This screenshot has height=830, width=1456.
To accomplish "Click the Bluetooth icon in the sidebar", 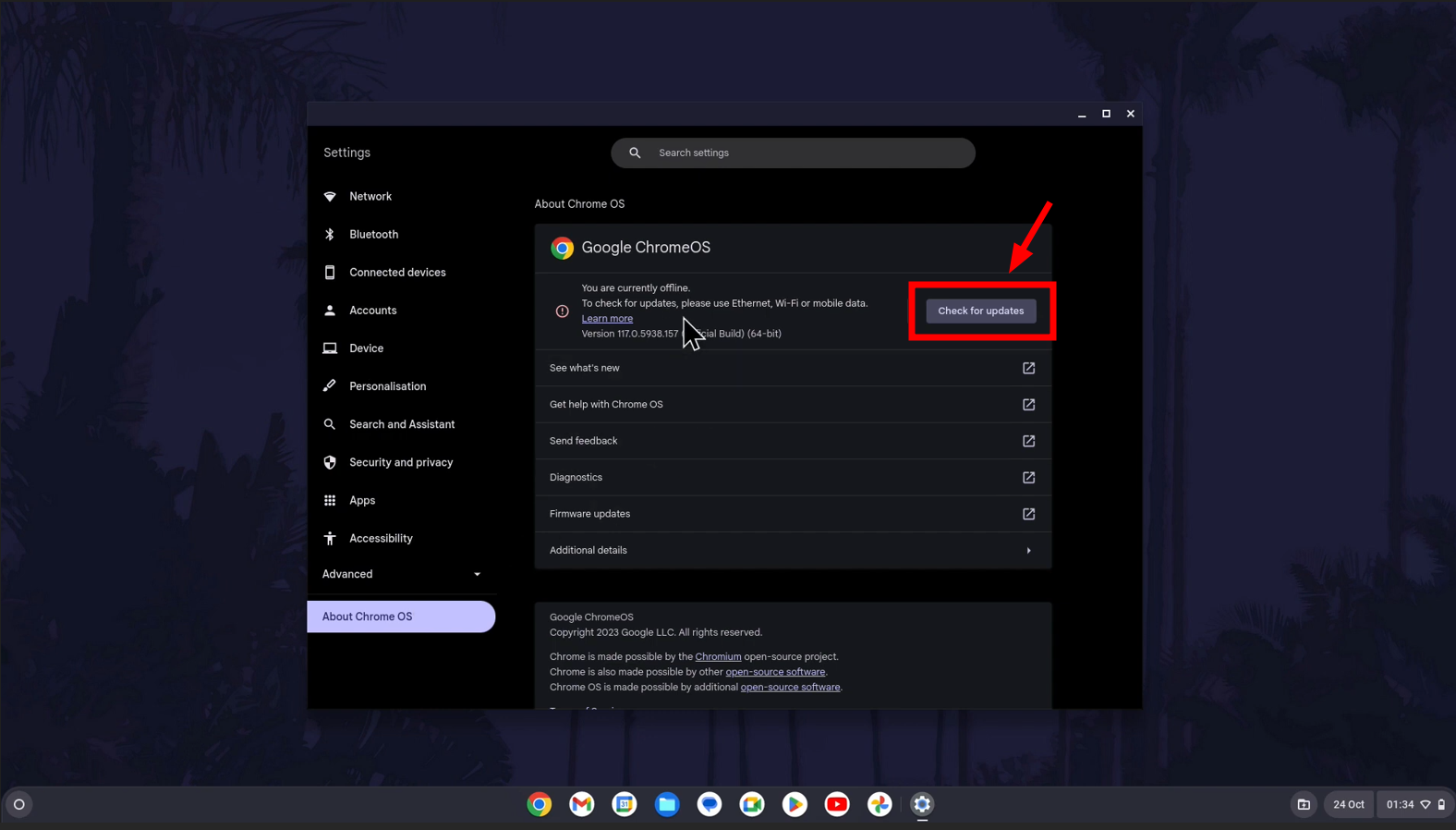I will coord(330,235).
